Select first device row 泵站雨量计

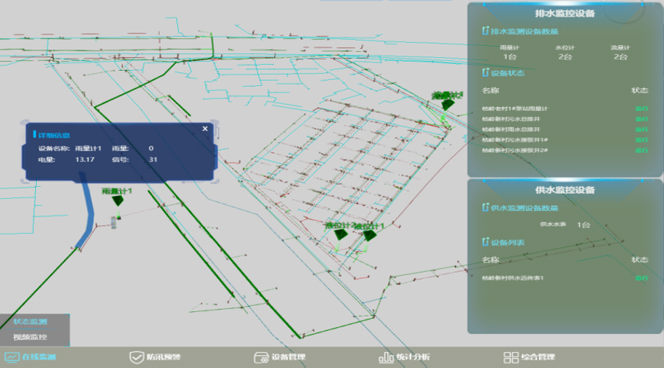pos(565,109)
